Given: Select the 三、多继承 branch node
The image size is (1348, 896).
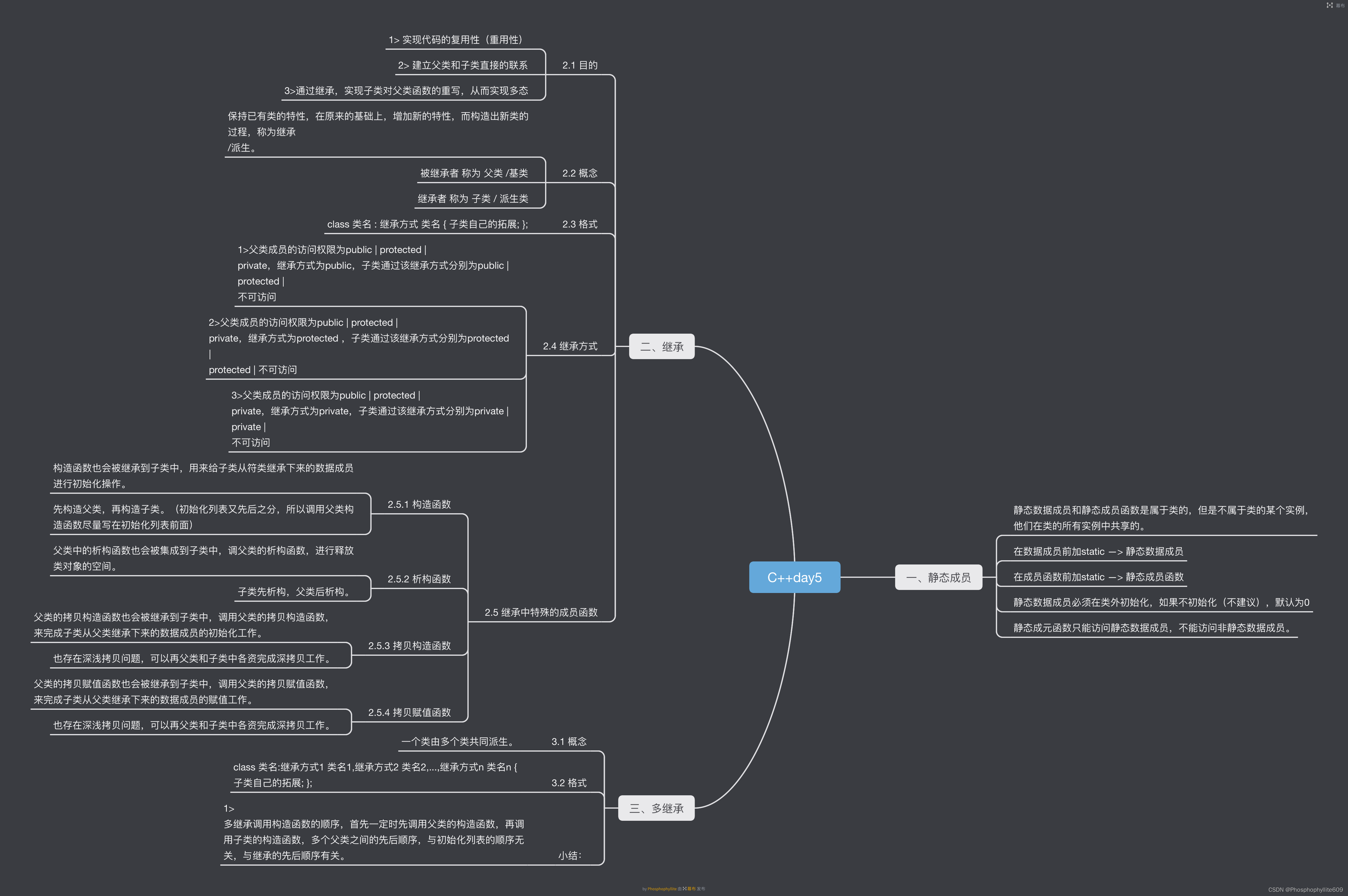Looking at the screenshot, I should coord(656,808).
